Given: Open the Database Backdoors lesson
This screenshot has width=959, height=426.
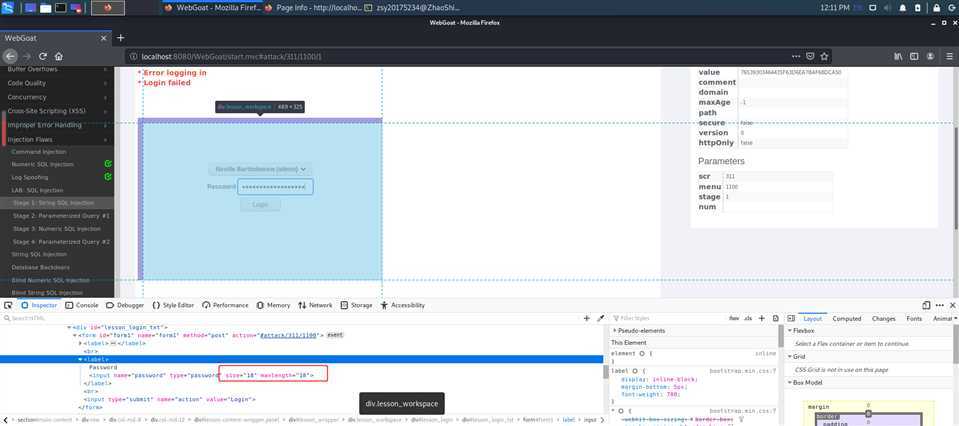Looking at the screenshot, I should [40, 268].
